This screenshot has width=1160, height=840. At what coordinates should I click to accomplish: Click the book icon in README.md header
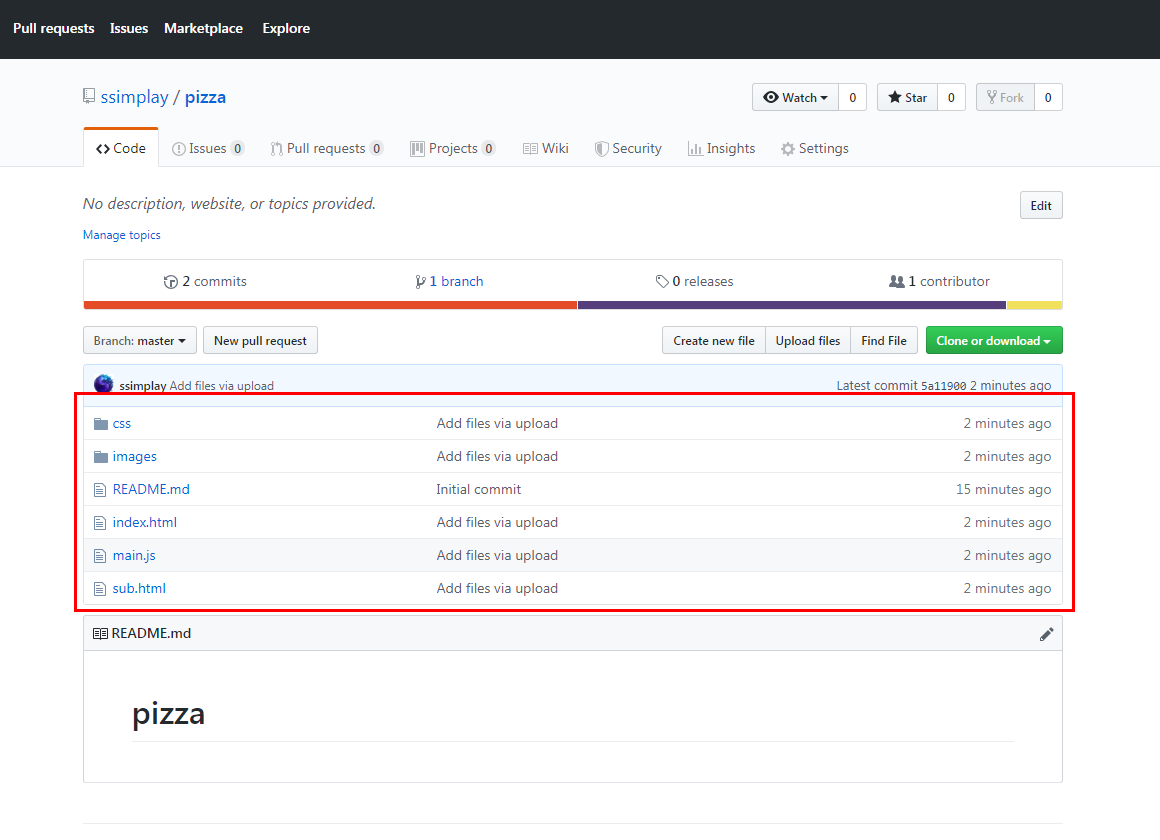[x=100, y=634]
